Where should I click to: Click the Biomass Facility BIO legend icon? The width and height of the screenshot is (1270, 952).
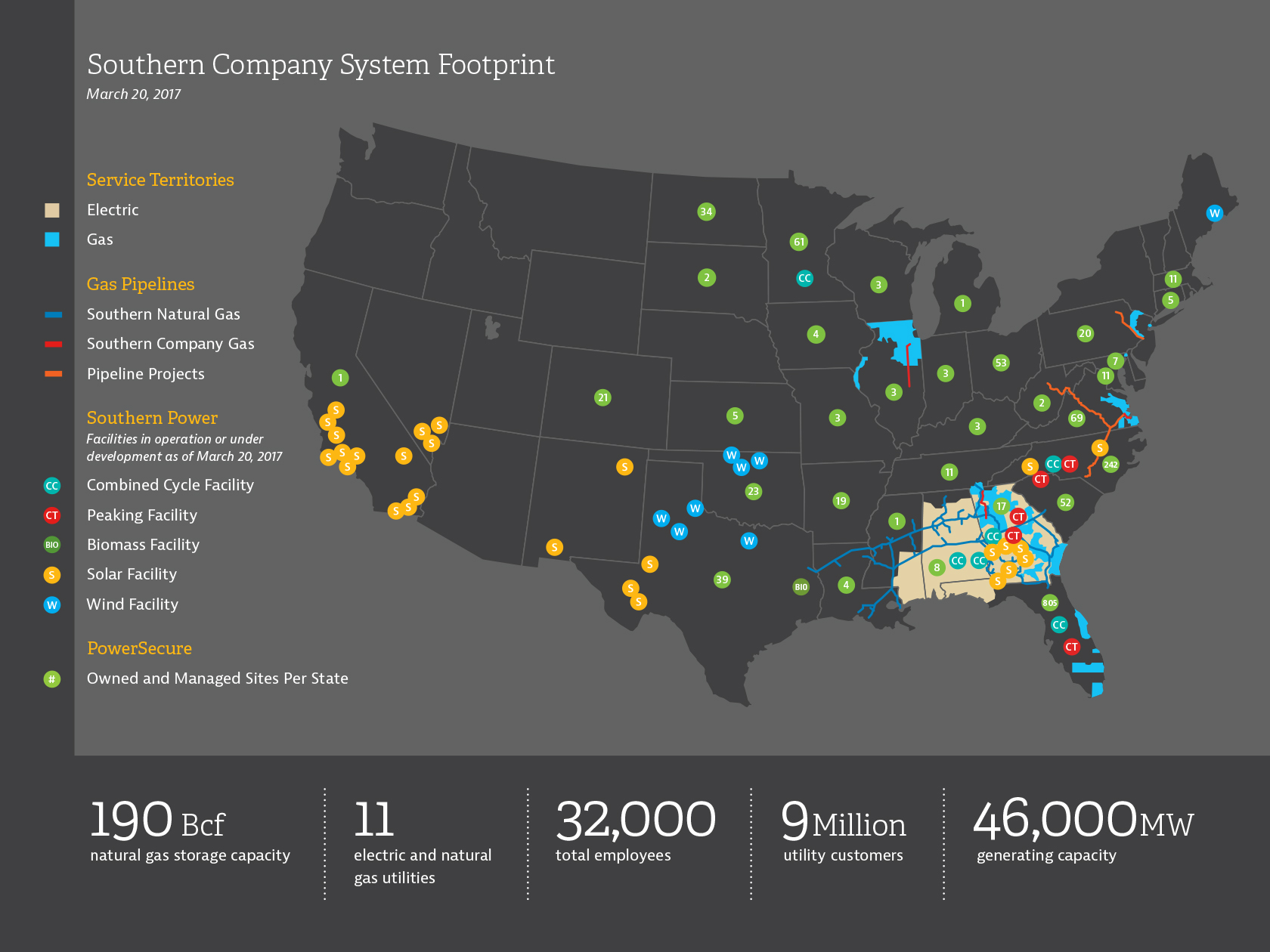coord(51,545)
